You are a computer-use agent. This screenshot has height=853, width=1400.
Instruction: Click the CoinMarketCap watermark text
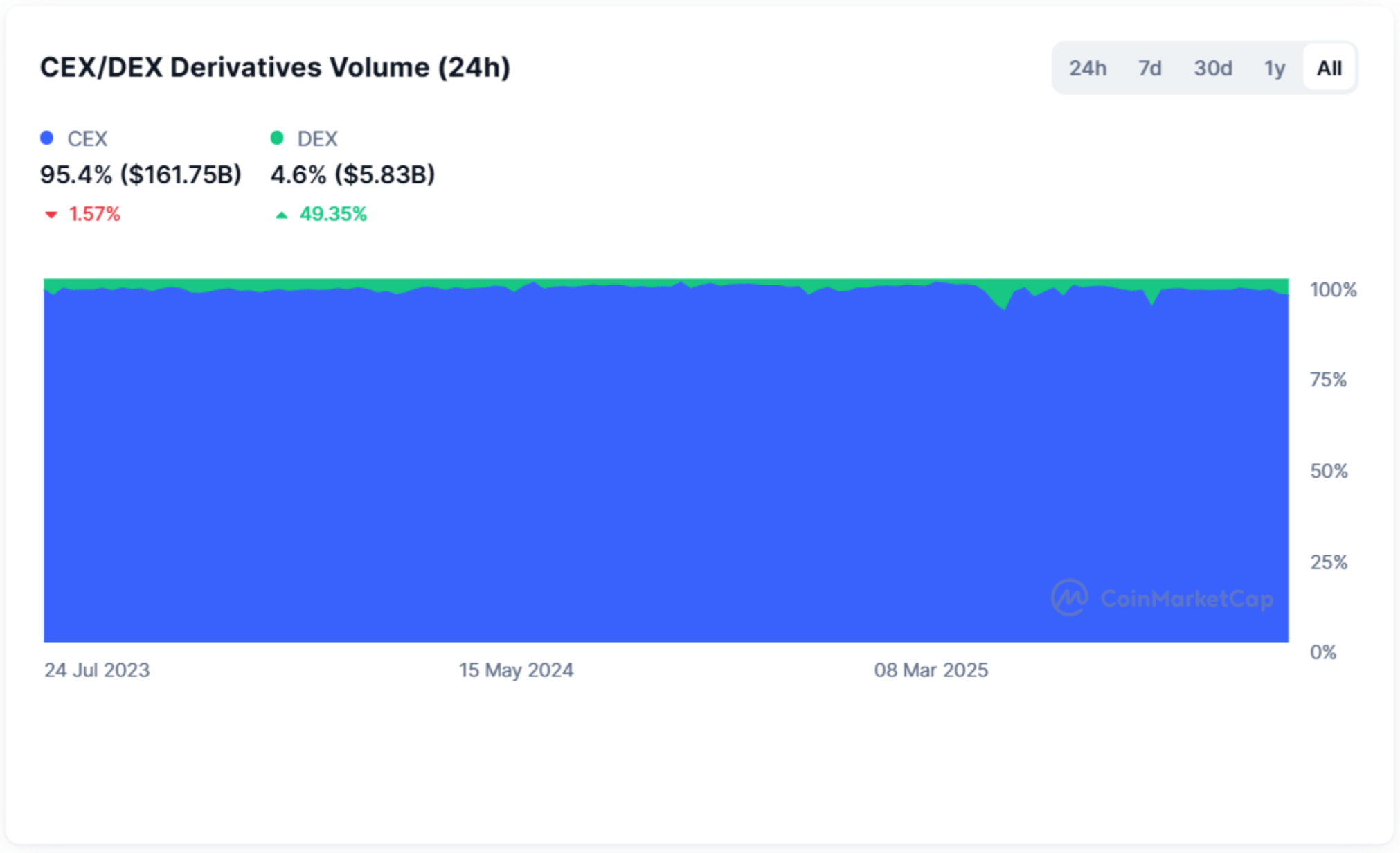click(1187, 598)
